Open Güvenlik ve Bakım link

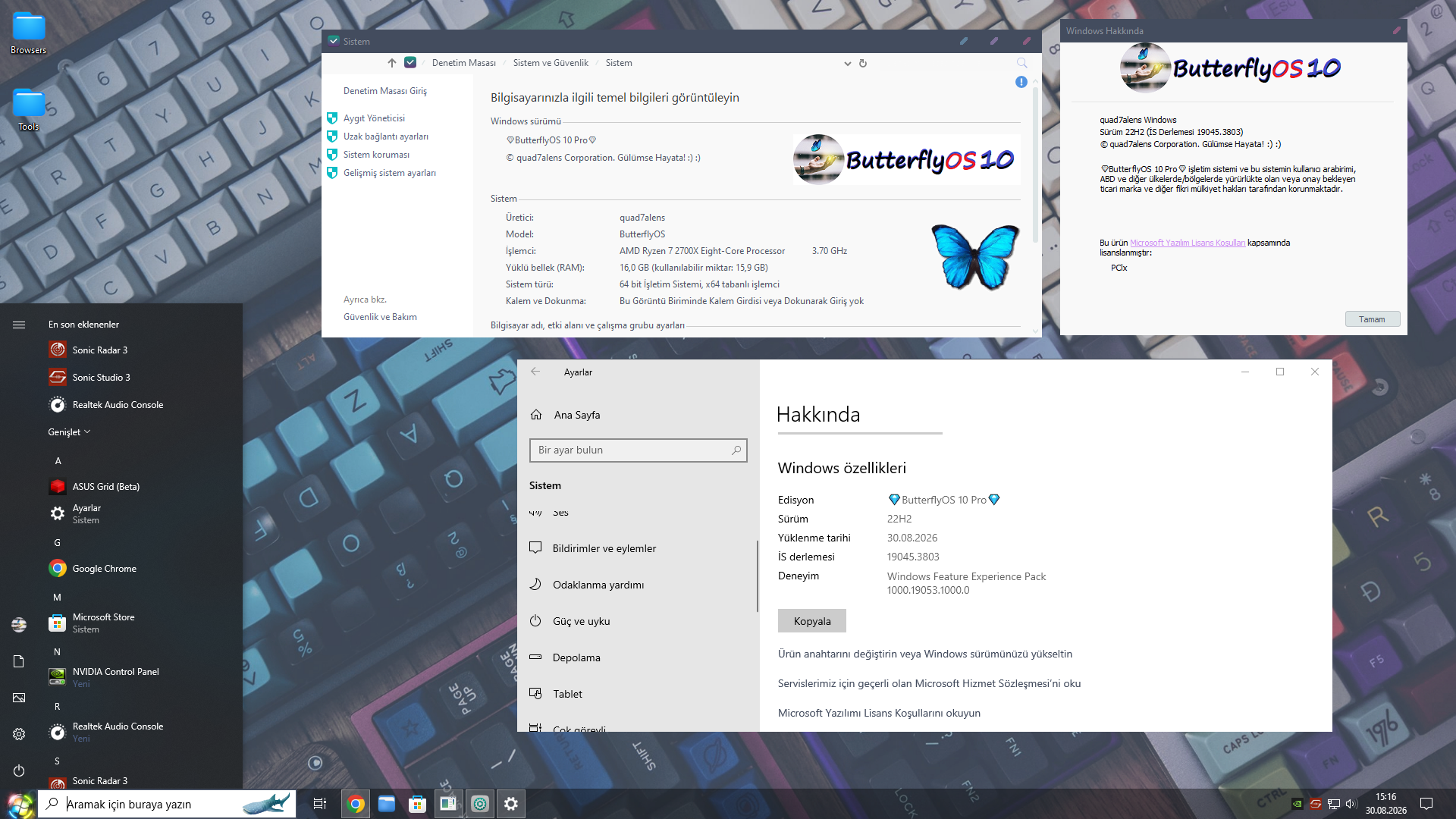point(380,317)
